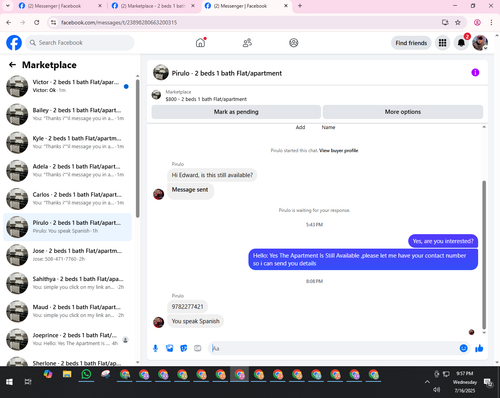The height and width of the screenshot is (398, 500).
Task: Open the account profile picture menu
Action: [480, 43]
